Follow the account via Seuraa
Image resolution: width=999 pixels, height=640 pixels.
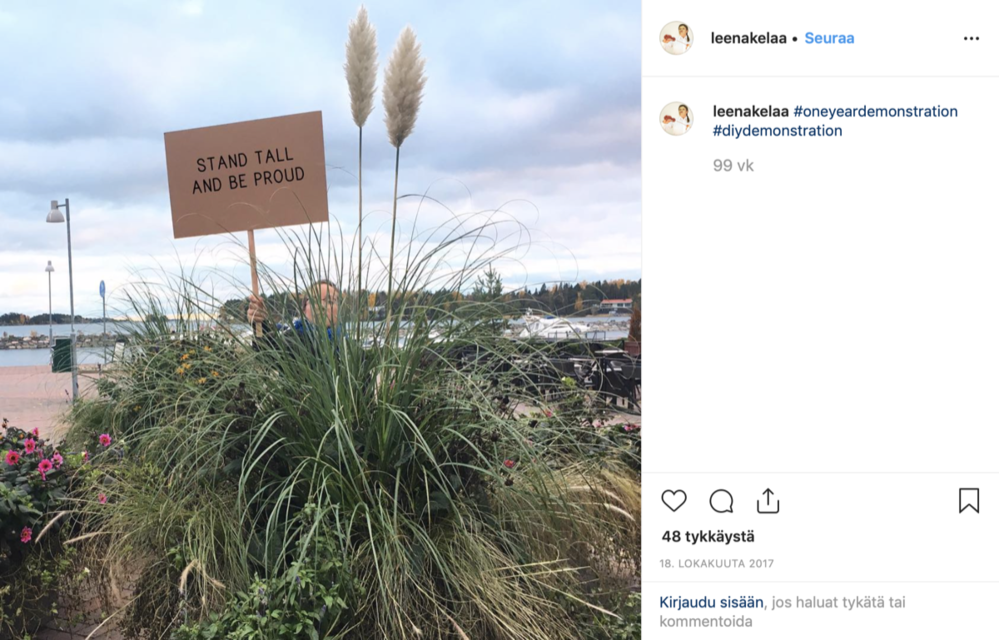pos(829,38)
